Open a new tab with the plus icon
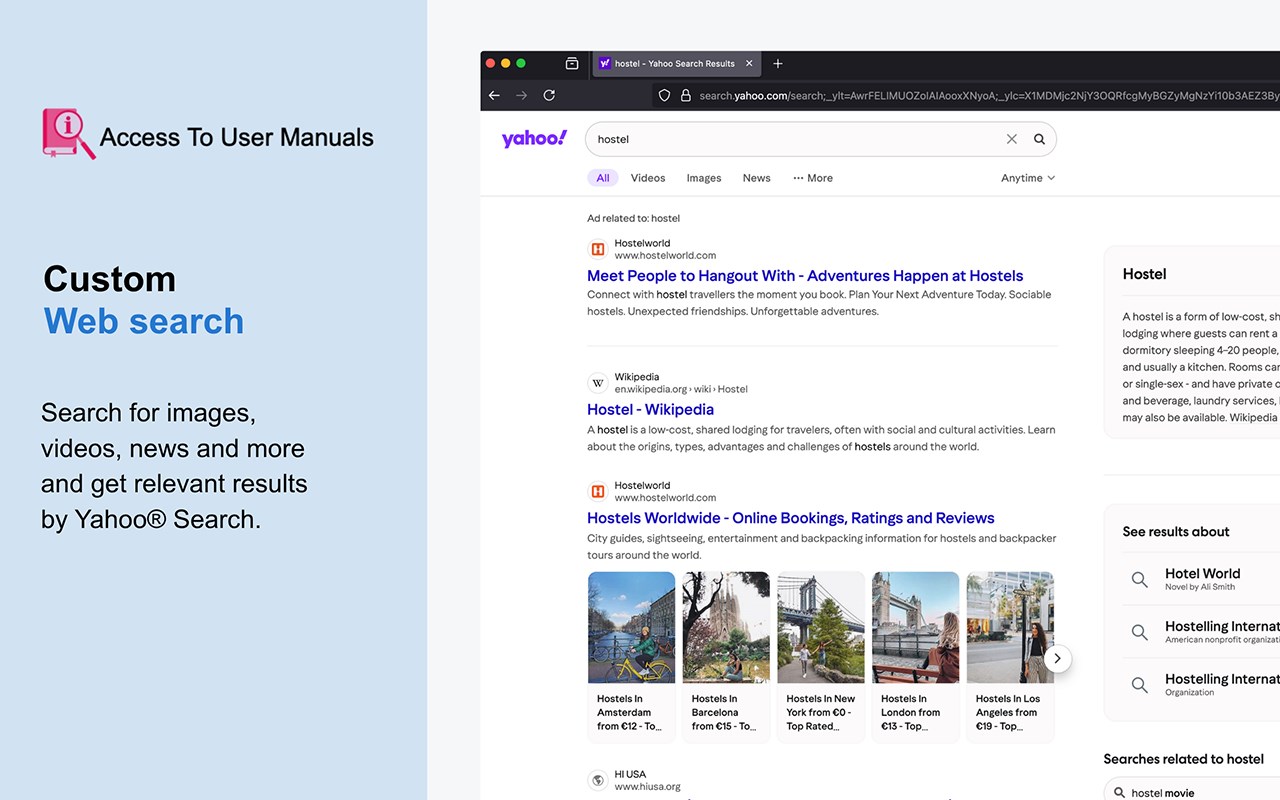 click(778, 63)
